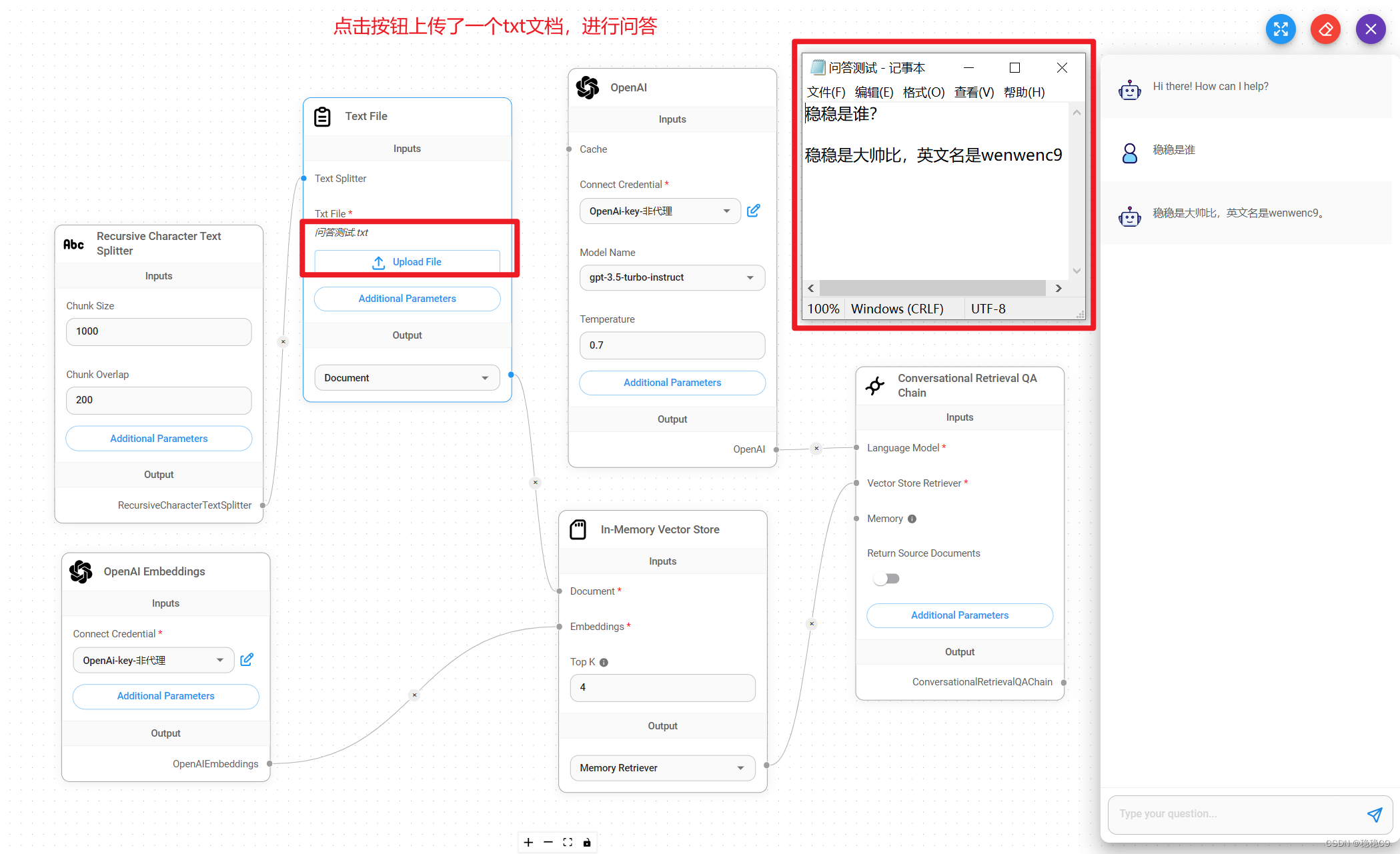
Task: Open the 格式(O) menu in Notepad
Action: coord(924,92)
